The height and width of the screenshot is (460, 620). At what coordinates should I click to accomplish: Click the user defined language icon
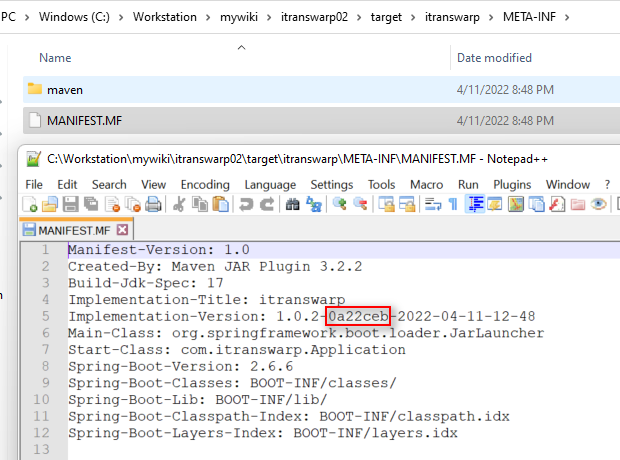[x=495, y=204]
